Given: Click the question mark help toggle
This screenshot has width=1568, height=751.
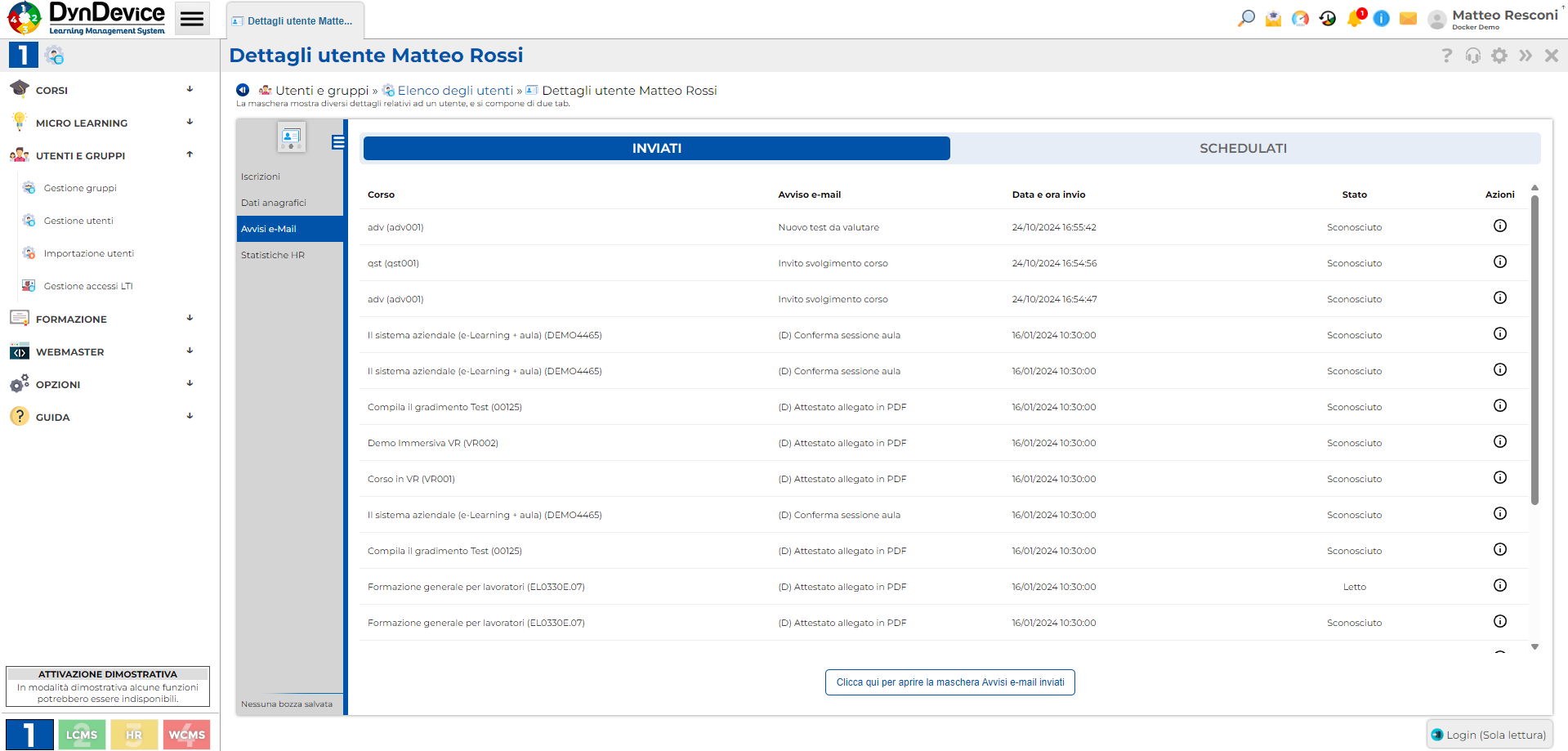Looking at the screenshot, I should [1447, 56].
